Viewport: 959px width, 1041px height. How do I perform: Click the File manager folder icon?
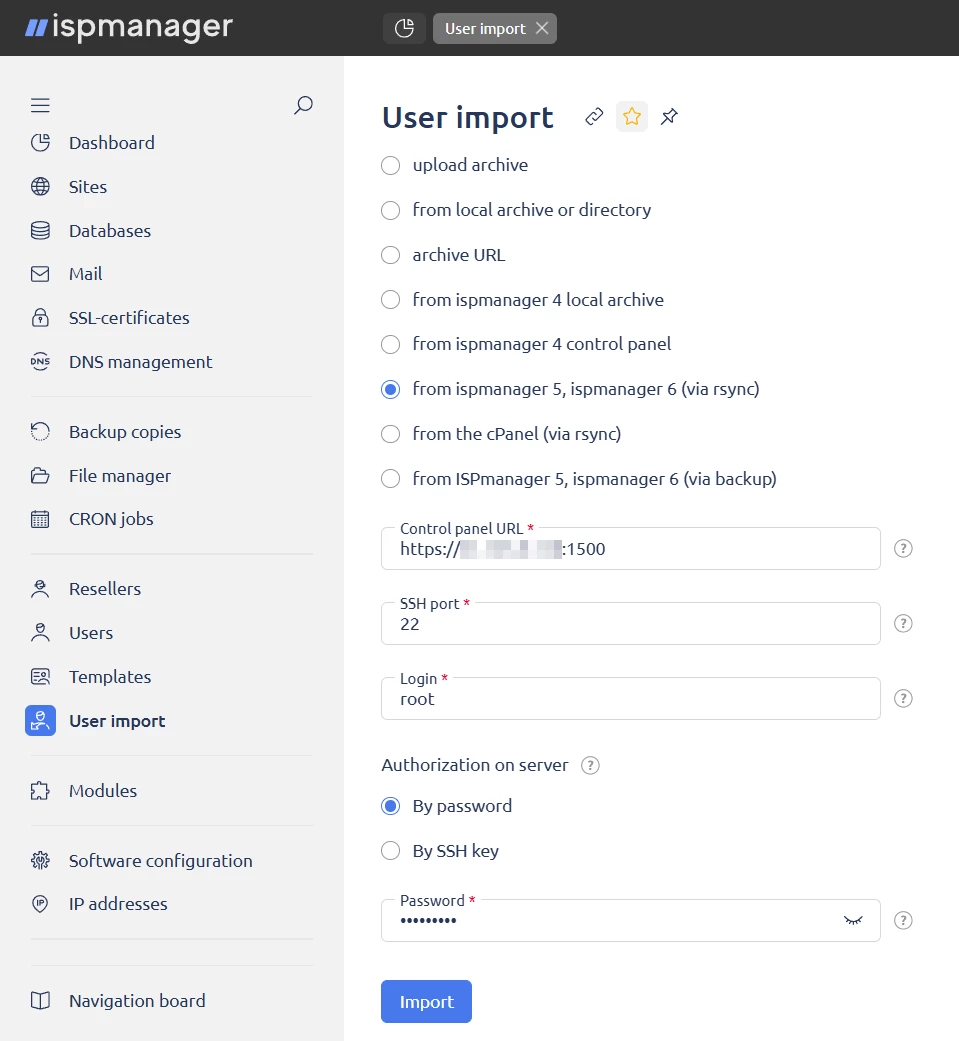[x=41, y=475]
